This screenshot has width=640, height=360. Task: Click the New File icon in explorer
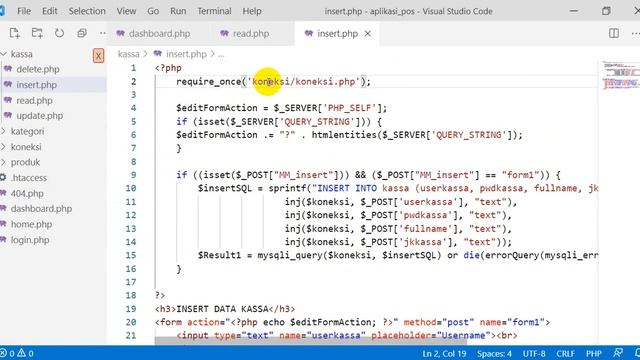tap(15, 33)
